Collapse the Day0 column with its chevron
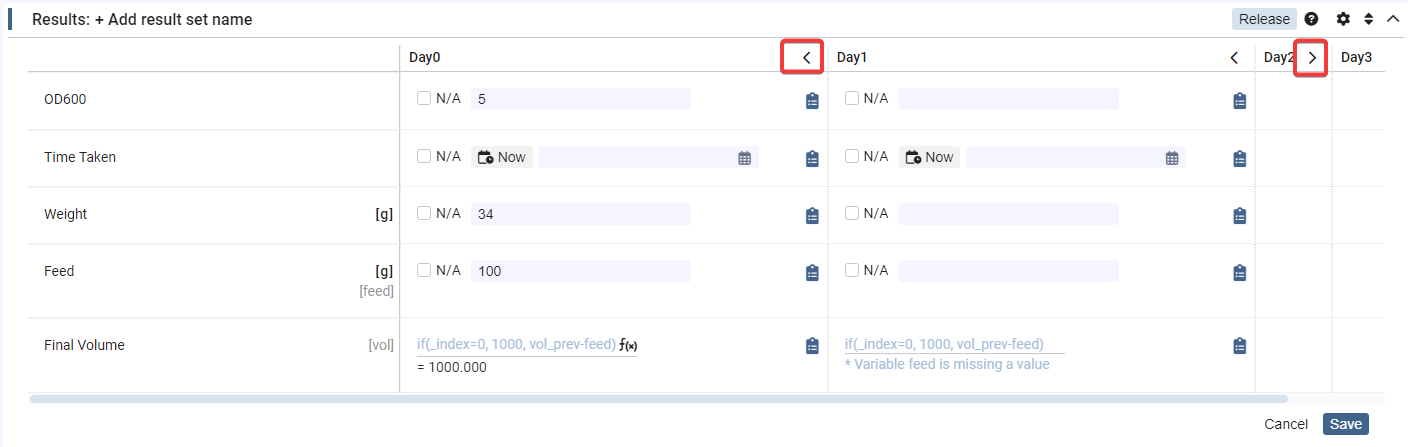This screenshot has height=447, width=1408. (x=806, y=58)
